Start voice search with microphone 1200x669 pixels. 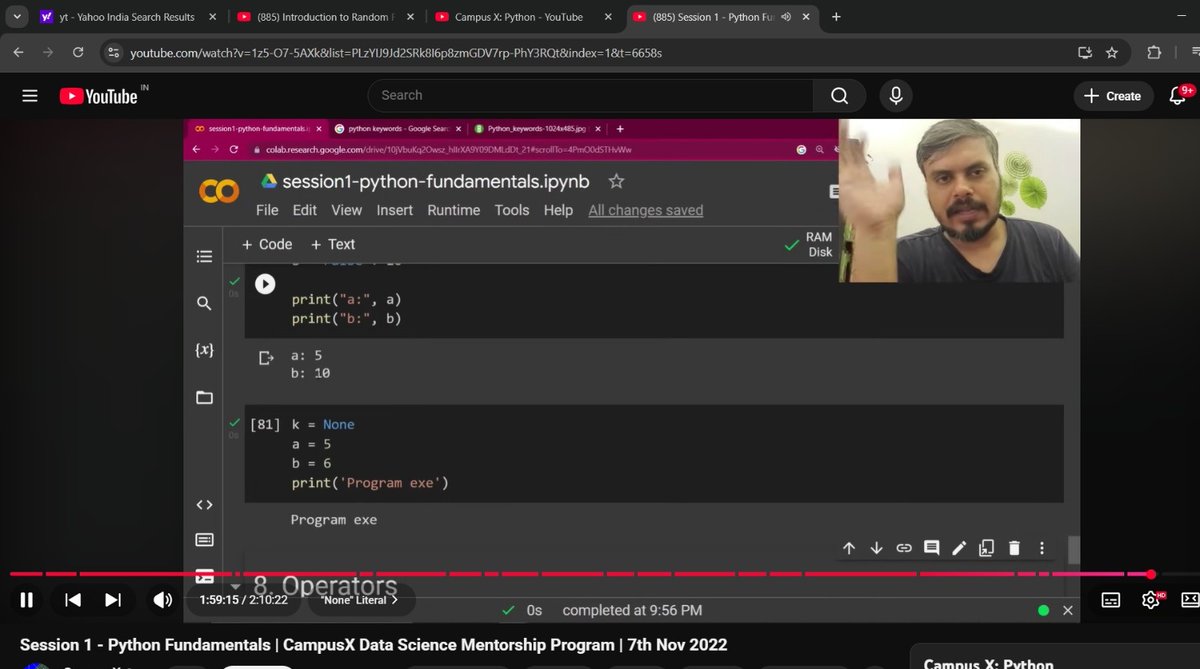click(x=896, y=95)
